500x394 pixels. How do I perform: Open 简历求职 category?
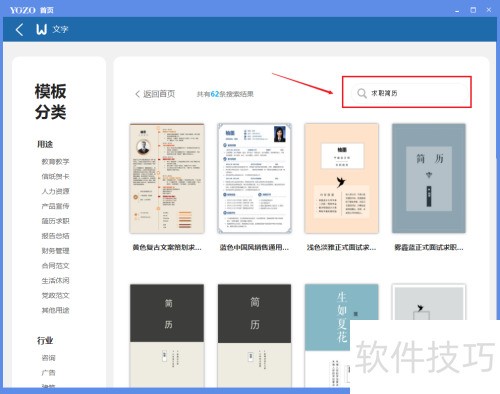click(x=55, y=221)
